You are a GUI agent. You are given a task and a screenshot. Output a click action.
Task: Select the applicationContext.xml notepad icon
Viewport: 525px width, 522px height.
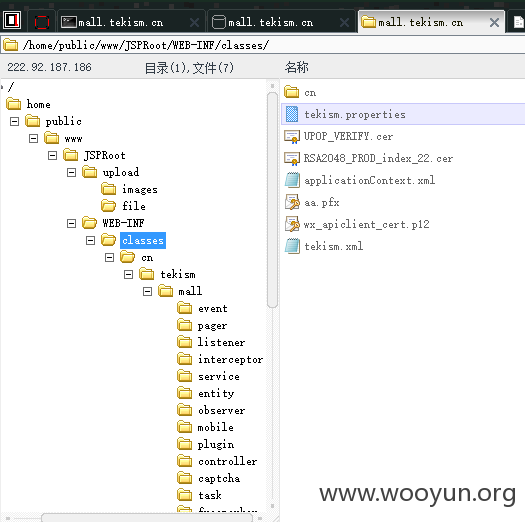[x=292, y=180]
